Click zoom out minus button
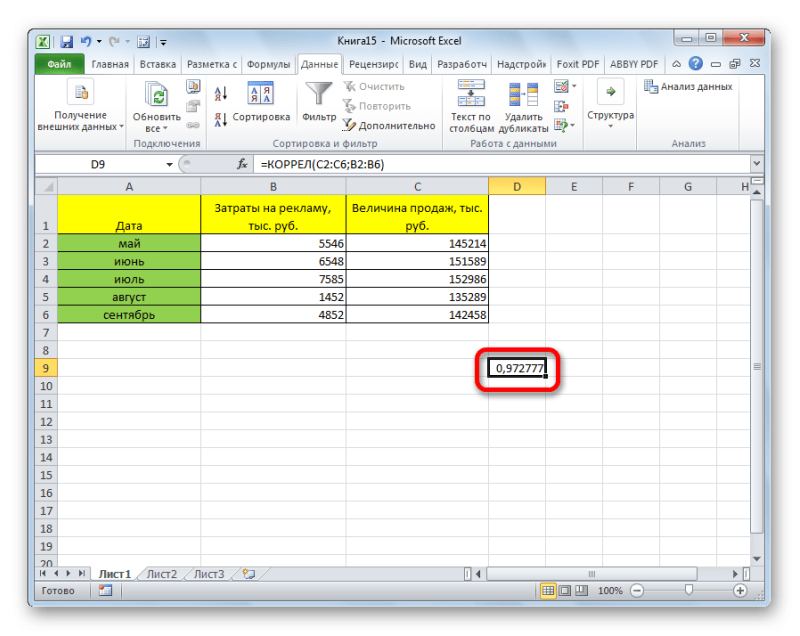The width and height of the screenshot is (800, 636). click(637, 591)
